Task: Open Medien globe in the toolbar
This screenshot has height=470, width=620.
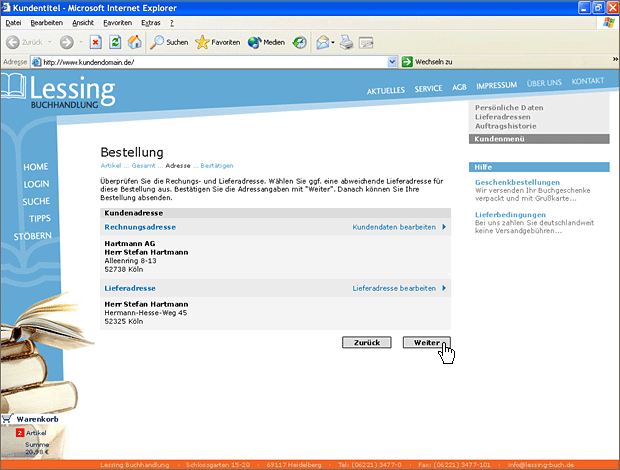Action: click(266, 42)
